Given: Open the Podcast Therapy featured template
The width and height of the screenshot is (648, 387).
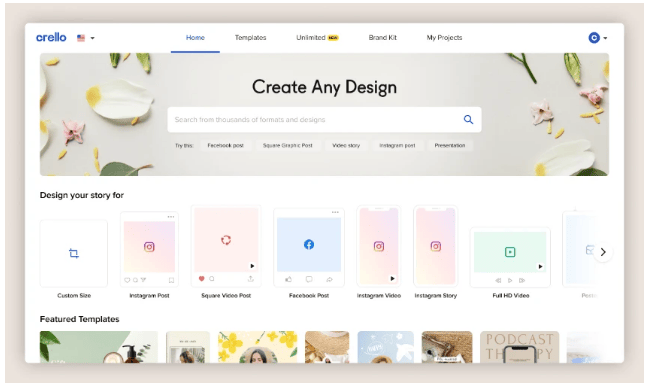Looking at the screenshot, I should click(x=519, y=347).
